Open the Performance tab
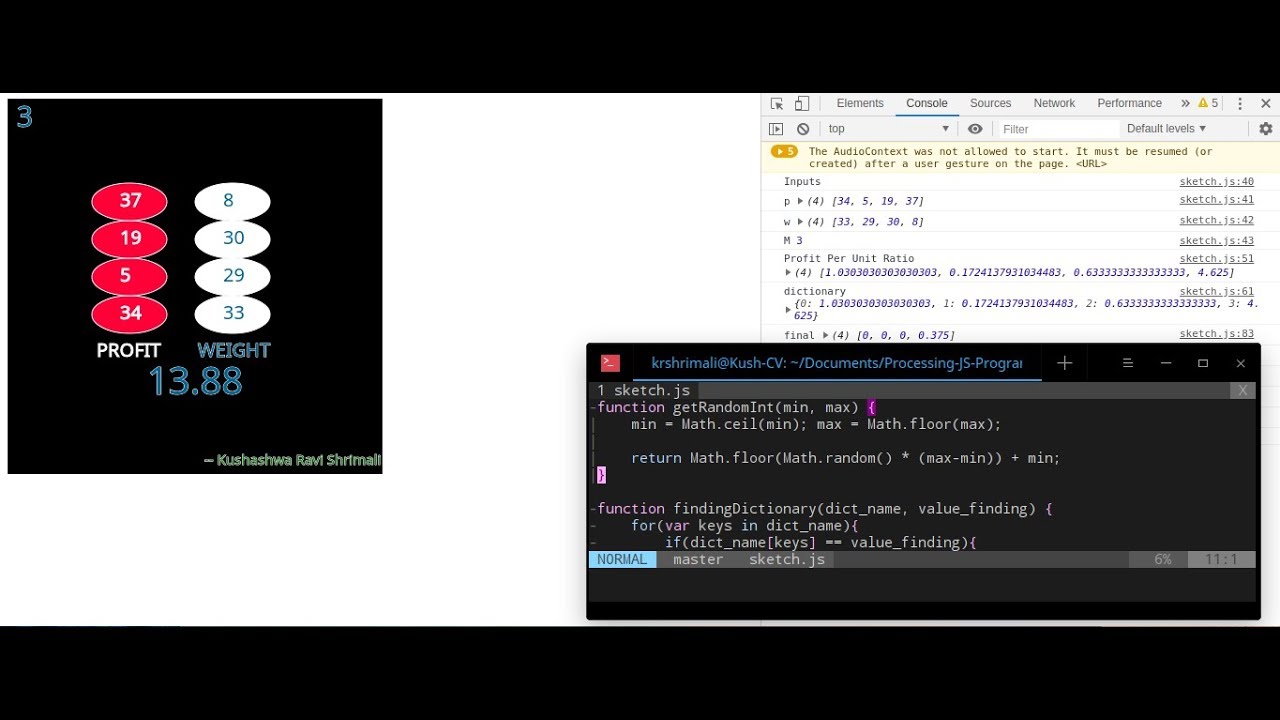The height and width of the screenshot is (720, 1280). coord(1129,103)
